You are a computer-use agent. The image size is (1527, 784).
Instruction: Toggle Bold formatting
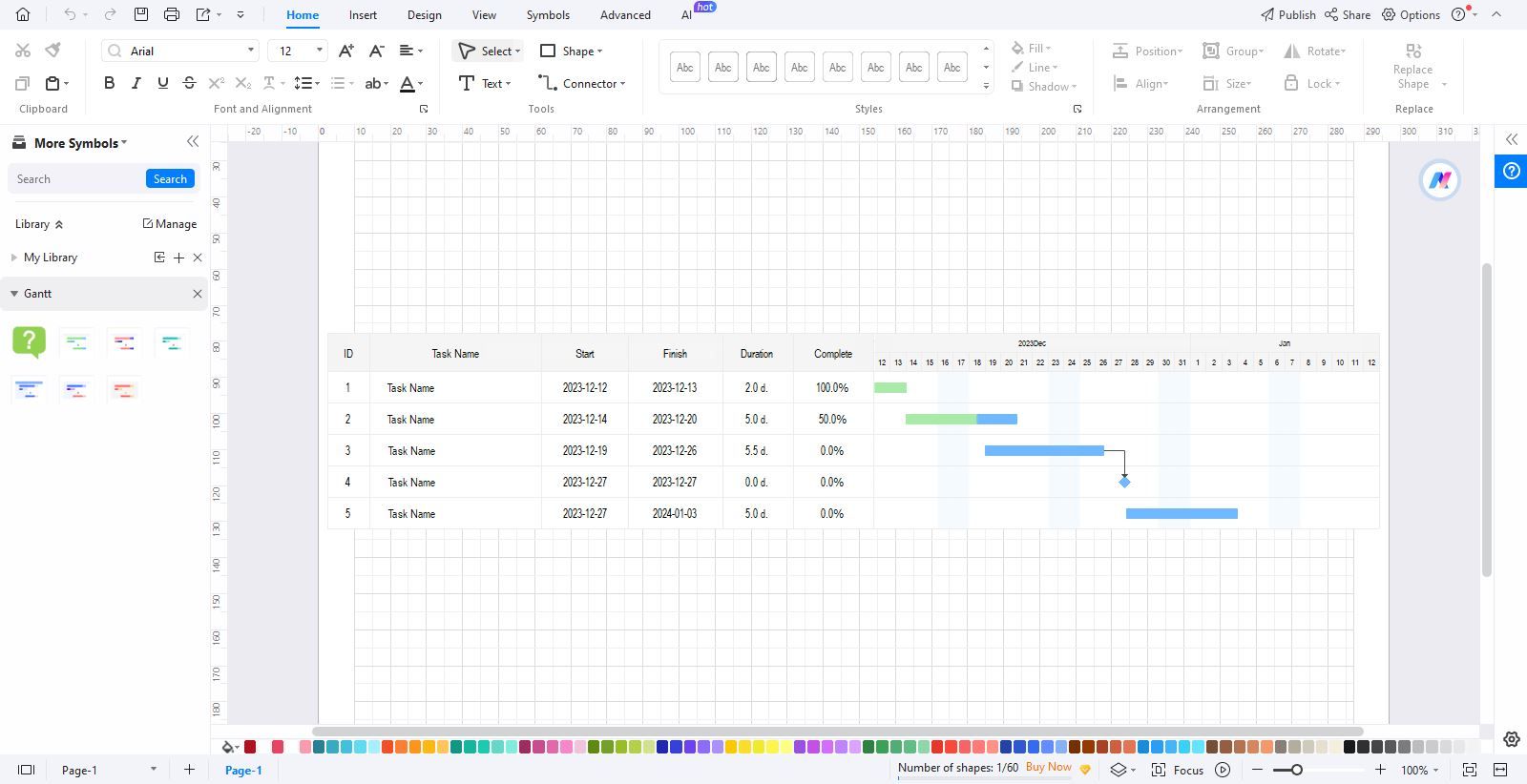click(109, 83)
